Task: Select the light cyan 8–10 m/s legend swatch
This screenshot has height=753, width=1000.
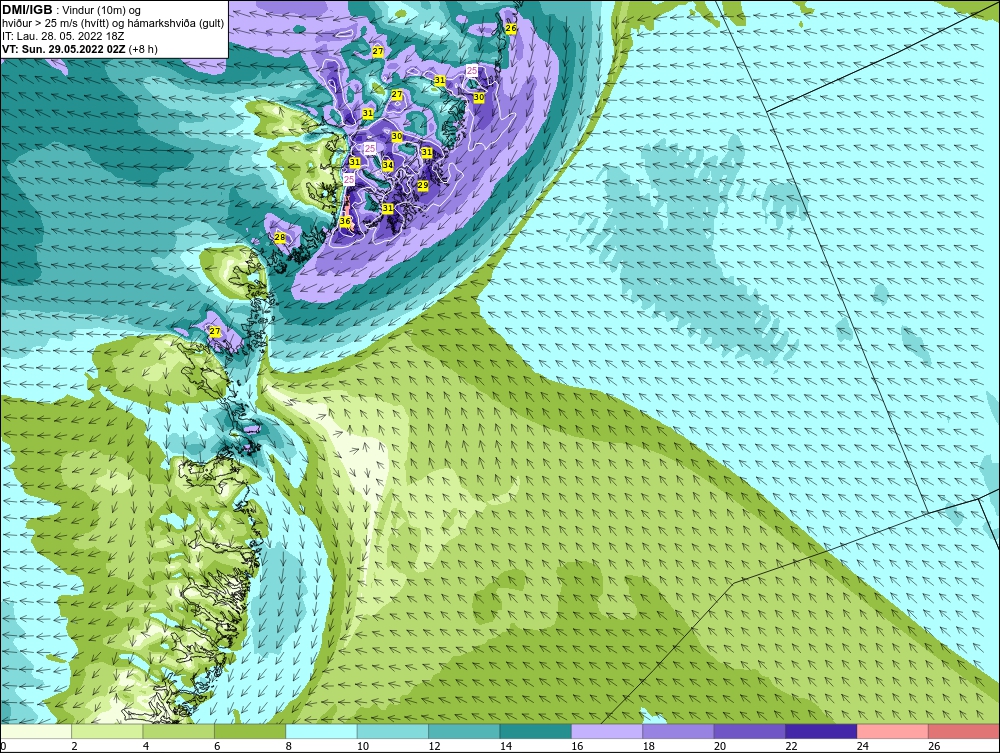Action: coord(321,731)
